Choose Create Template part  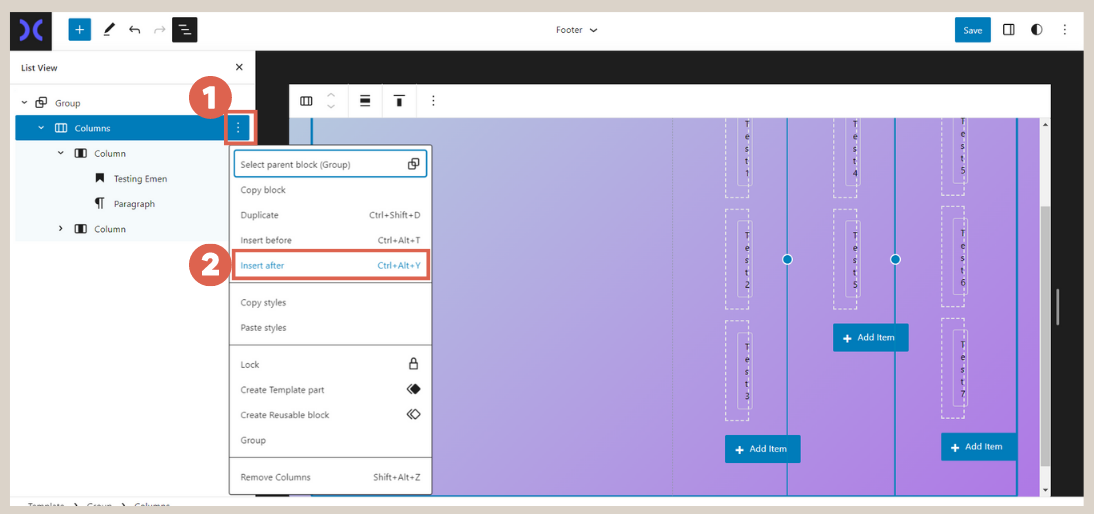point(330,390)
